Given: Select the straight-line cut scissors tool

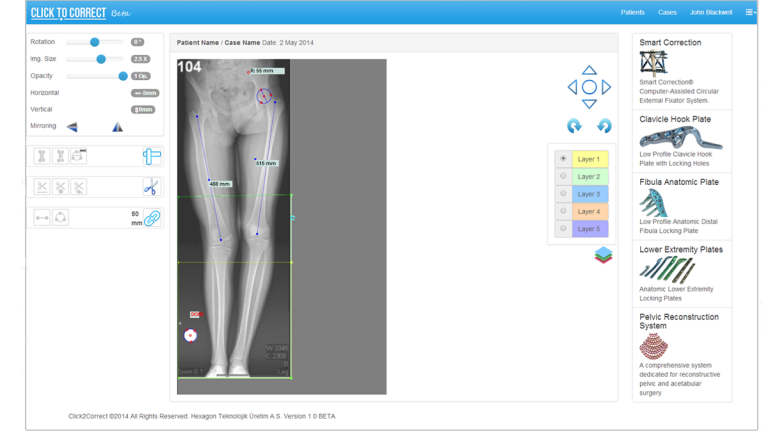Looking at the screenshot, I should pos(42,187).
